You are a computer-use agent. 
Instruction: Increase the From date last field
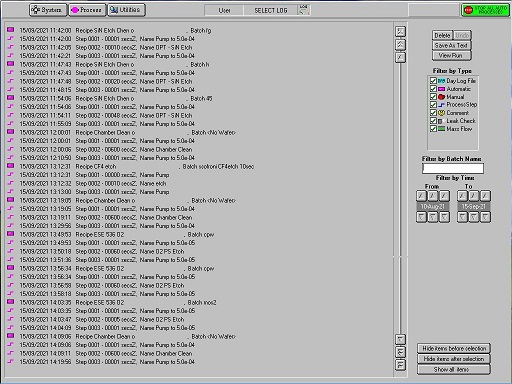pyautogui.click(x=444, y=196)
